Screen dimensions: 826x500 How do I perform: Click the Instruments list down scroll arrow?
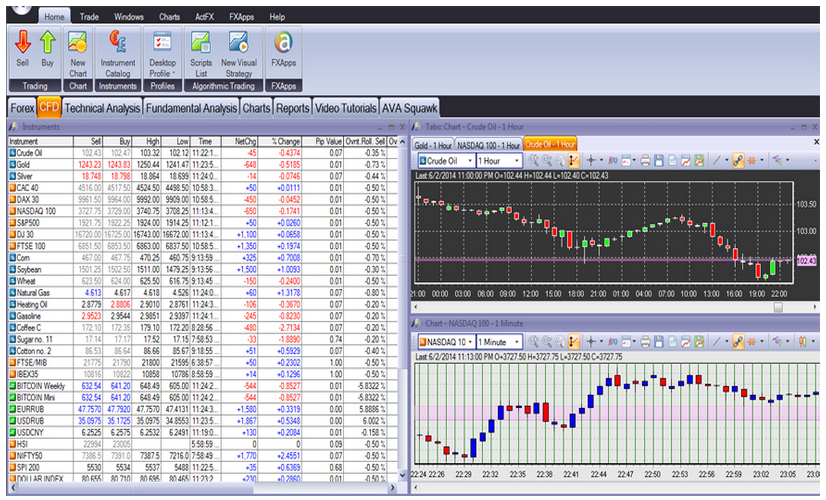[402, 474]
